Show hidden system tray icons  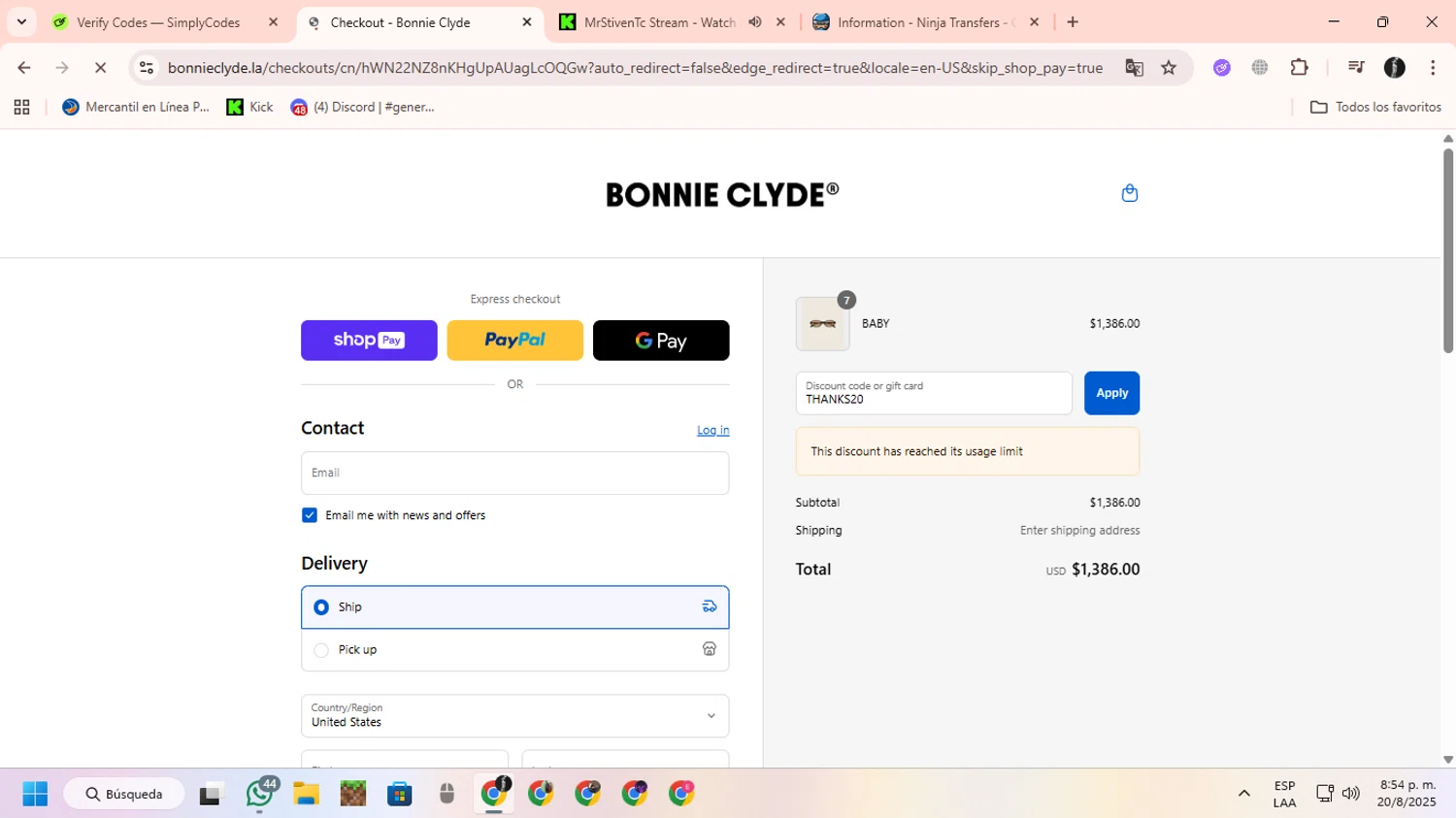(x=1243, y=795)
